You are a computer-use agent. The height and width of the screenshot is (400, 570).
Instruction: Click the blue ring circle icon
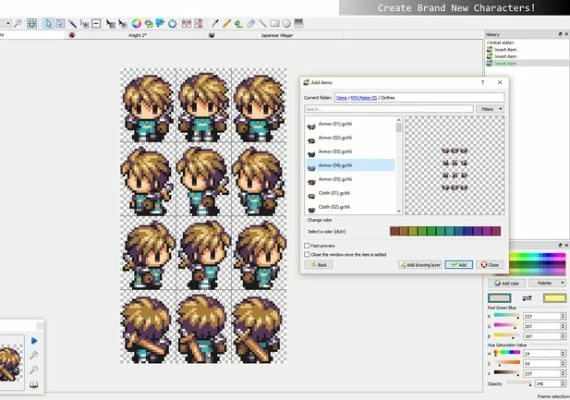(172, 24)
